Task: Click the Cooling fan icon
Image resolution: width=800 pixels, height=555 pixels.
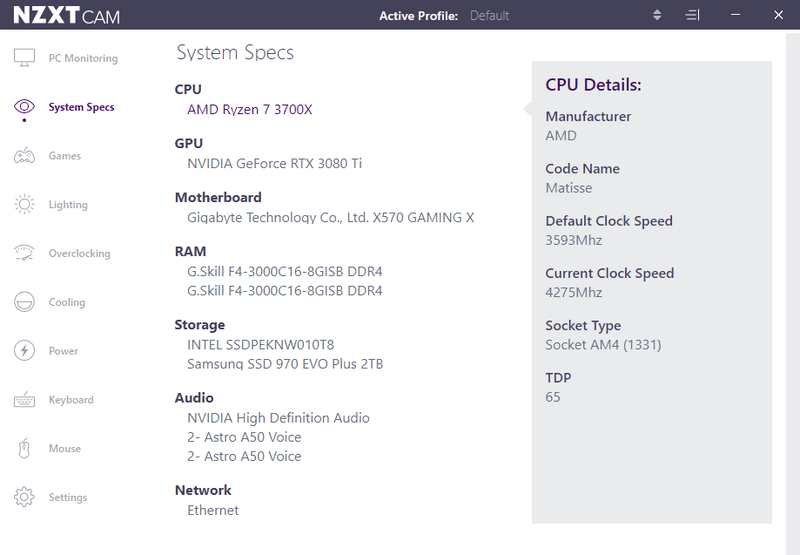Action: click(x=25, y=302)
